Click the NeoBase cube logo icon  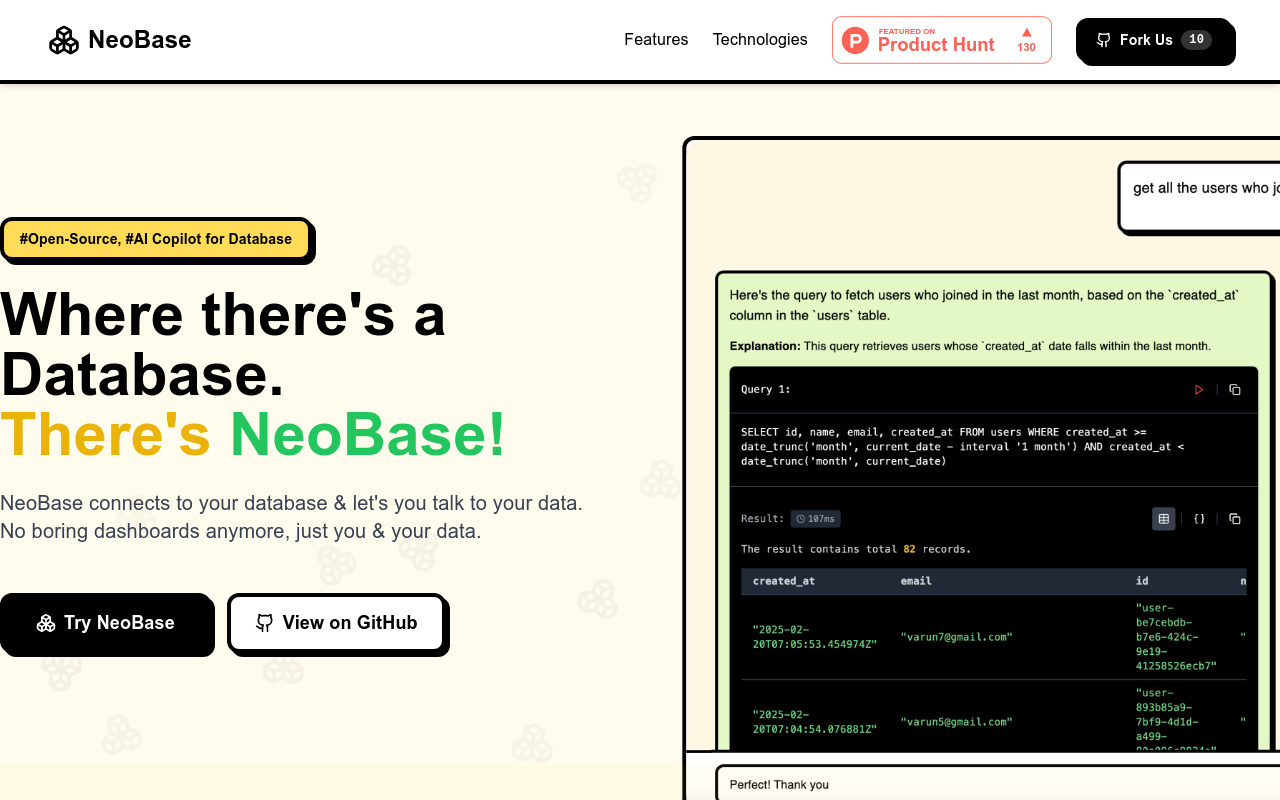coord(64,40)
